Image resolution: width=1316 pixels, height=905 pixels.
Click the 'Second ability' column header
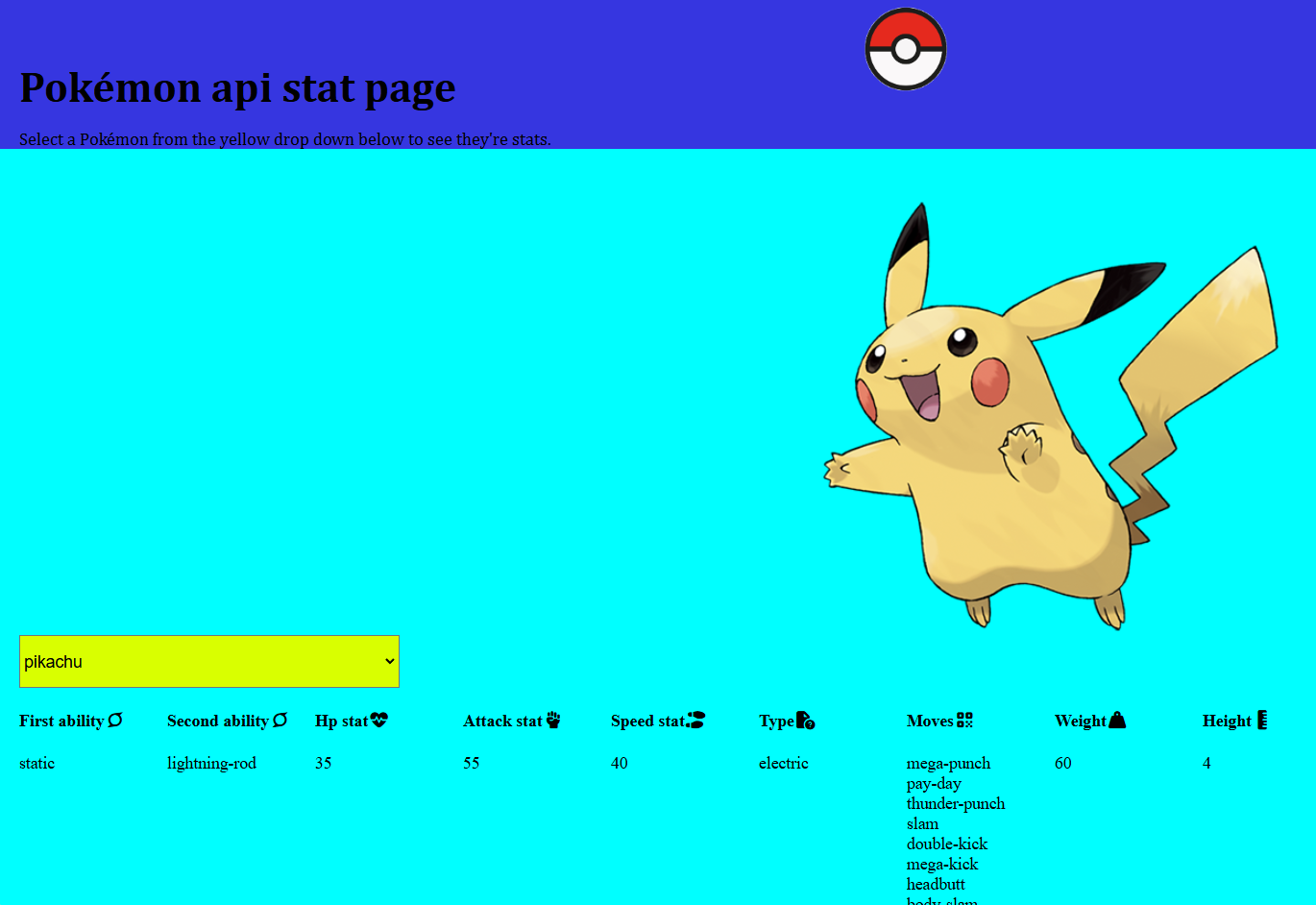(x=218, y=721)
